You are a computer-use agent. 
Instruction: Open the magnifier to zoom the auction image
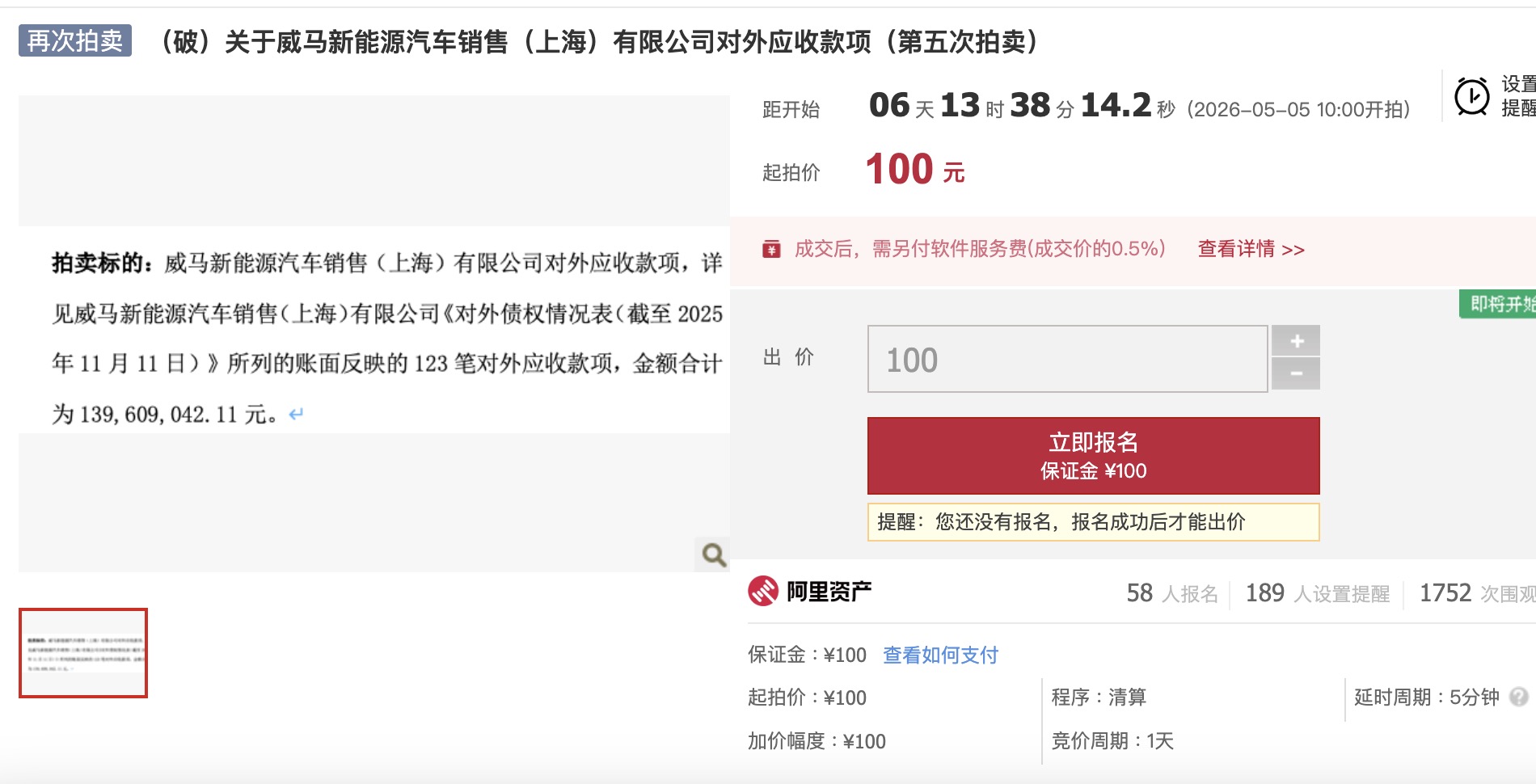click(x=711, y=554)
